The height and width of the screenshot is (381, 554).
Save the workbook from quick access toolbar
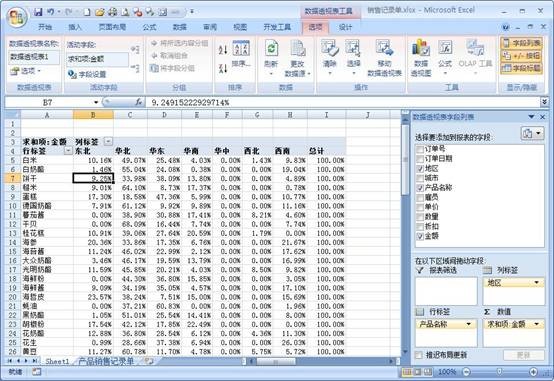[38, 12]
